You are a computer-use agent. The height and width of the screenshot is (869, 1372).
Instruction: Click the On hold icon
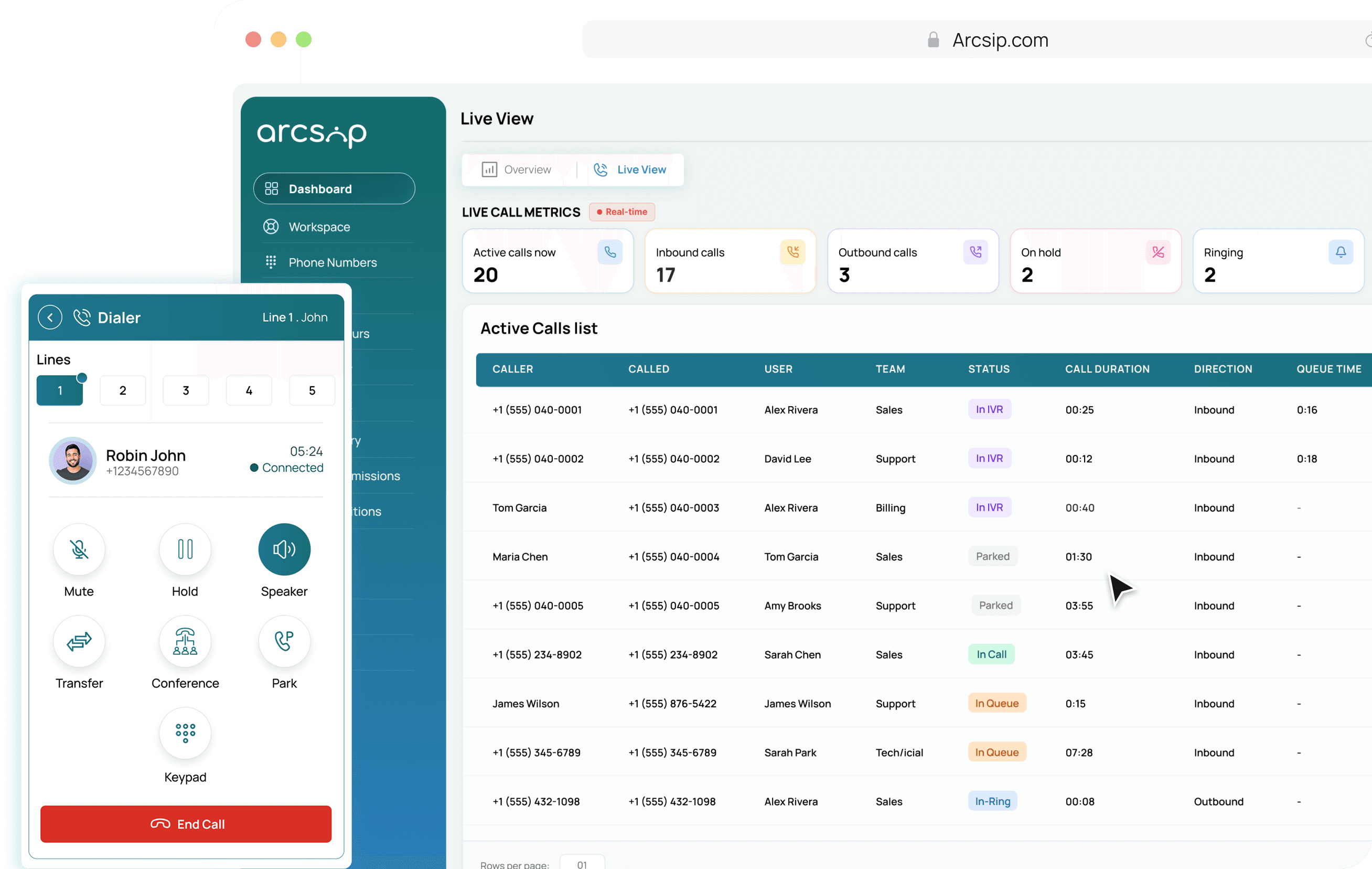pyautogui.click(x=1158, y=252)
